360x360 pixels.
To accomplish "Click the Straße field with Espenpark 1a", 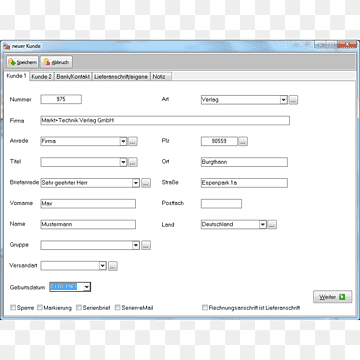I will pos(244,183).
